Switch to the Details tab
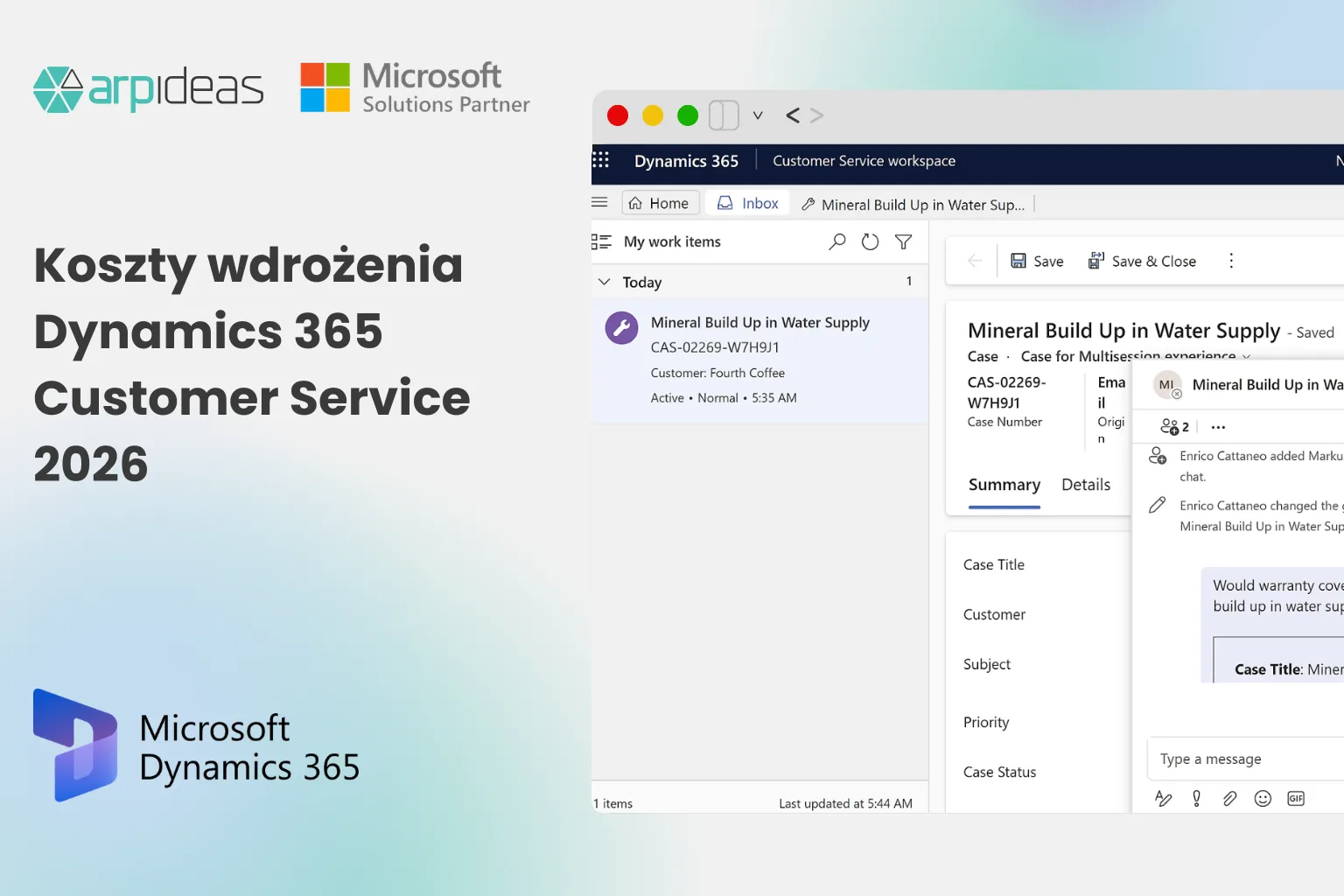 pyautogui.click(x=1086, y=485)
